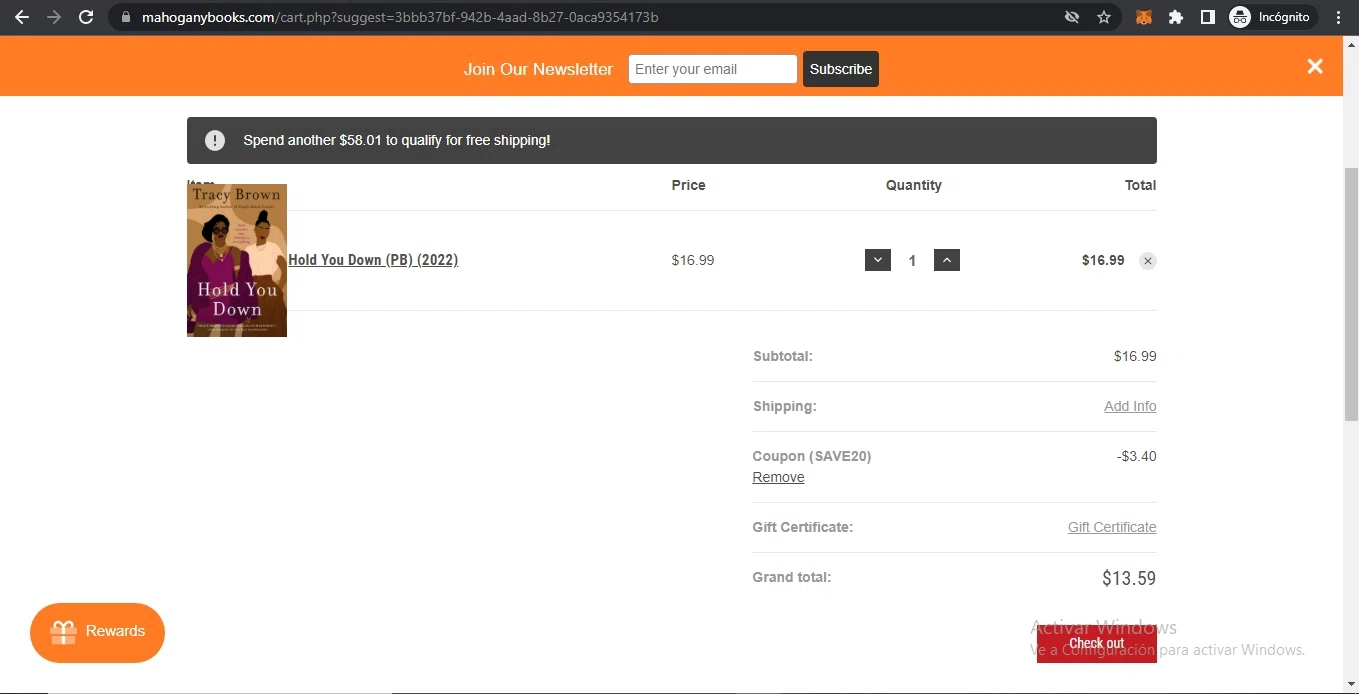Bookmark this page with the star
The height and width of the screenshot is (694, 1359).
1104,17
